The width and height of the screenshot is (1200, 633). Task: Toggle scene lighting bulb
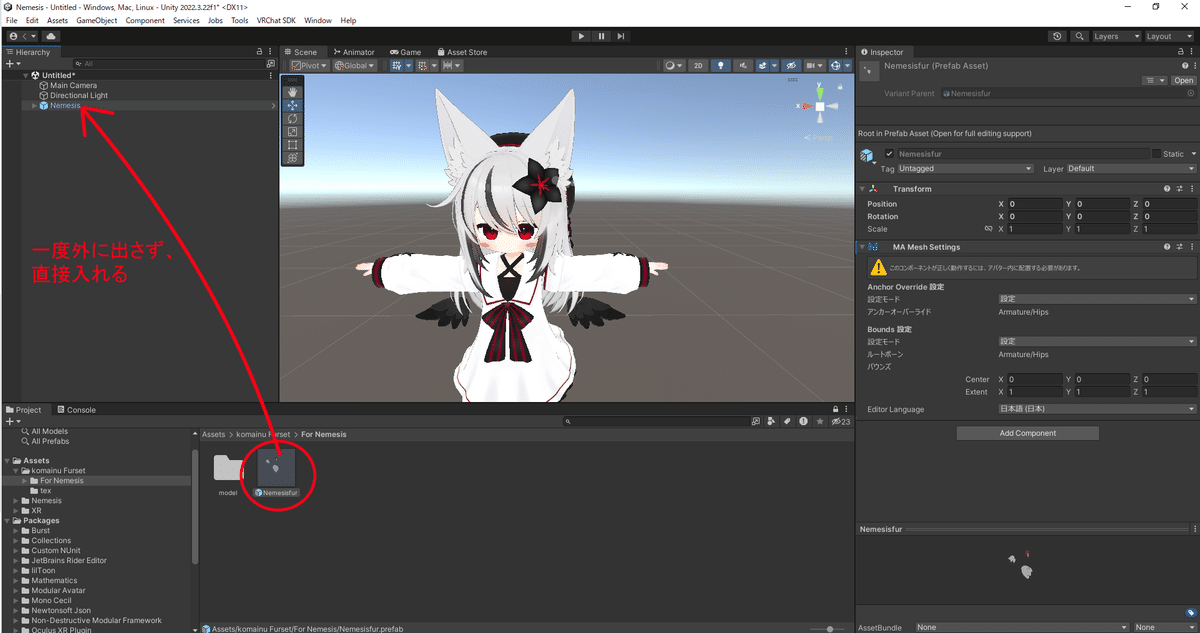pos(720,66)
